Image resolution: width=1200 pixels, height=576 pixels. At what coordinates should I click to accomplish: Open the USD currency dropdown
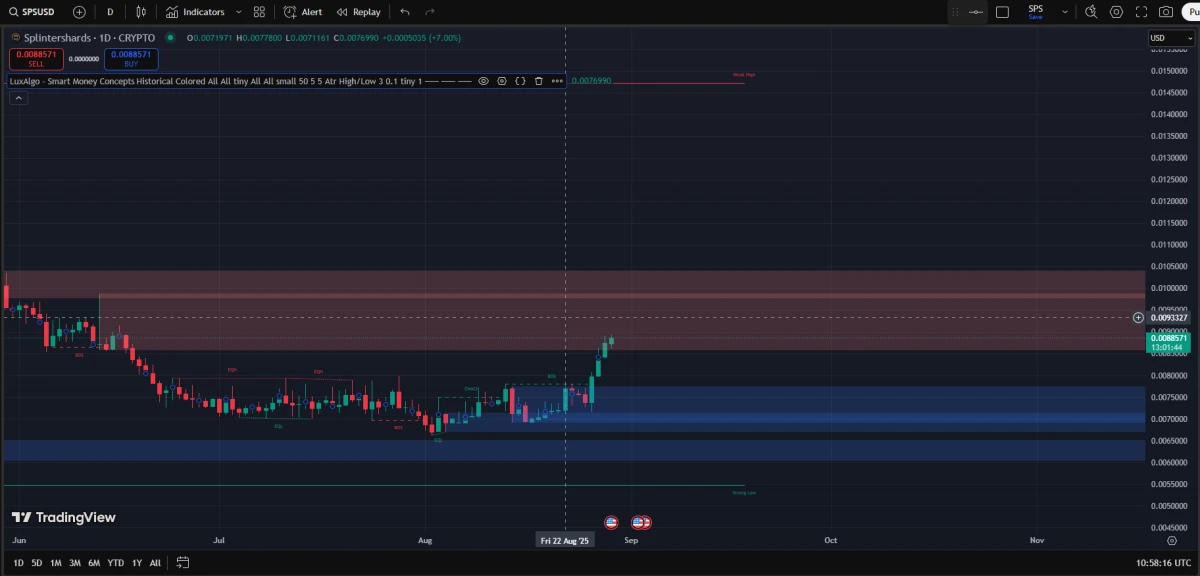pyautogui.click(x=1171, y=38)
